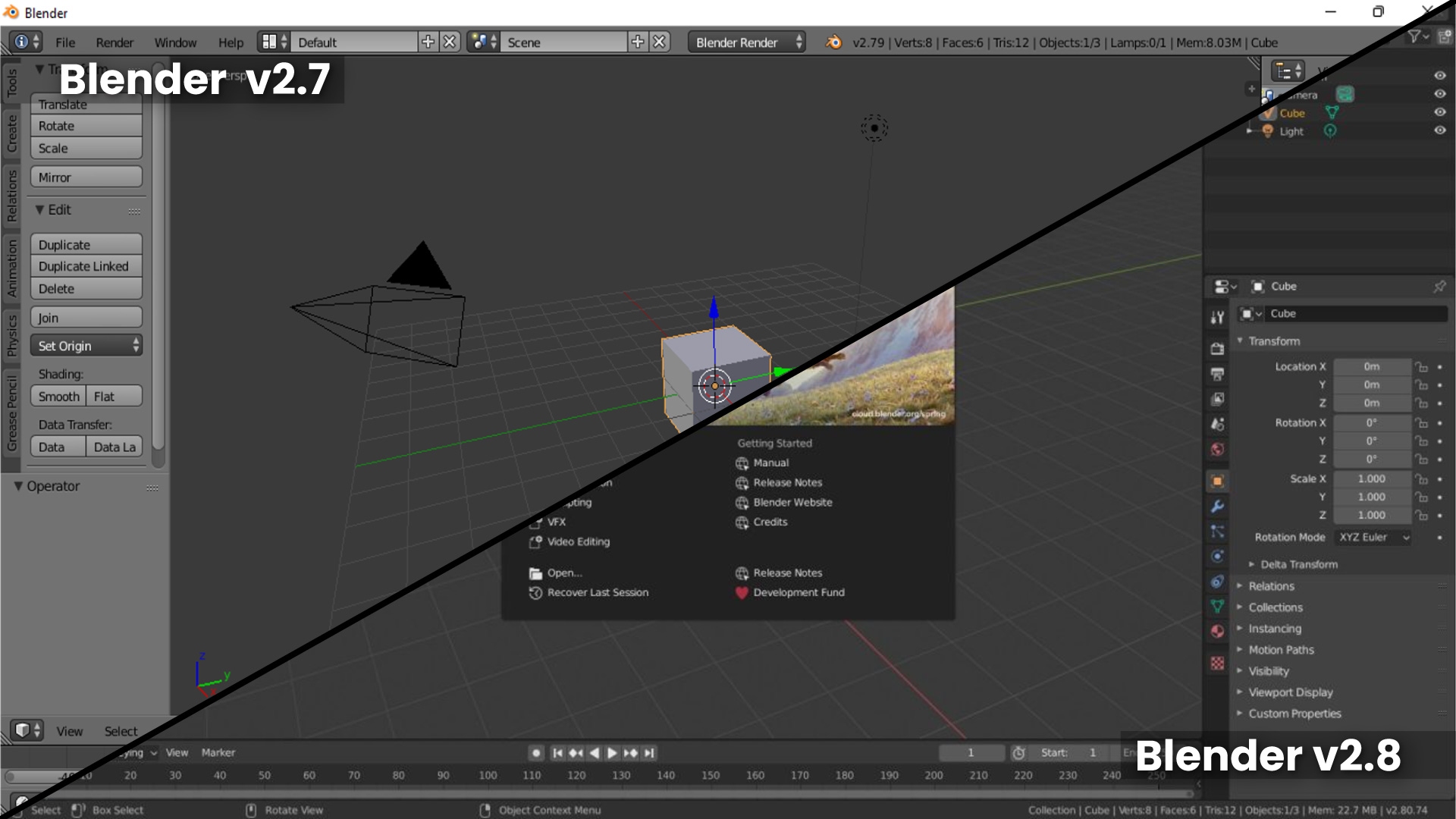Collapse the Edit panel in tool shelf

point(53,210)
